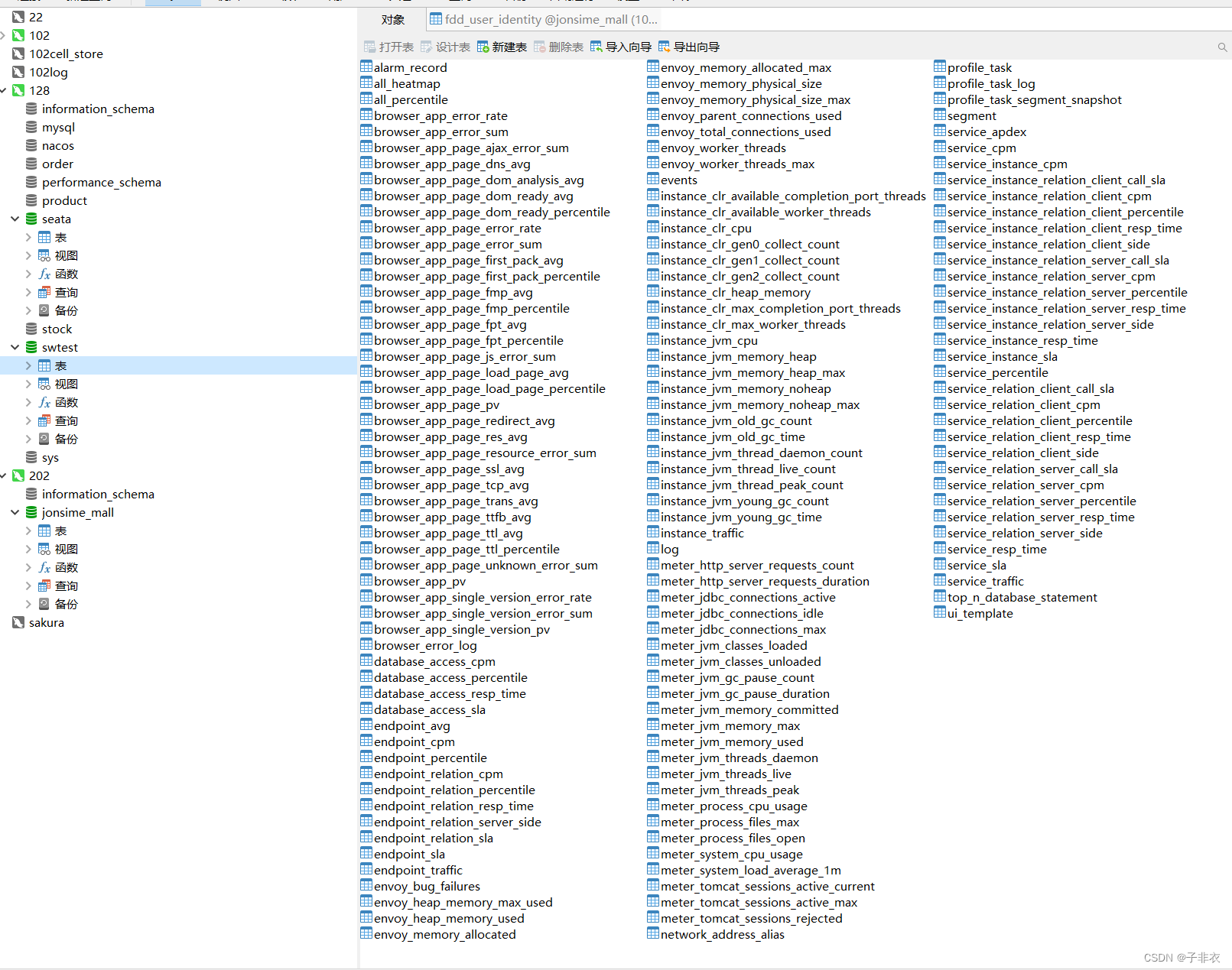Viewport: 1232px width, 970px height.
Task: Launch the 导出向导 export wizard
Action: [x=689, y=47]
